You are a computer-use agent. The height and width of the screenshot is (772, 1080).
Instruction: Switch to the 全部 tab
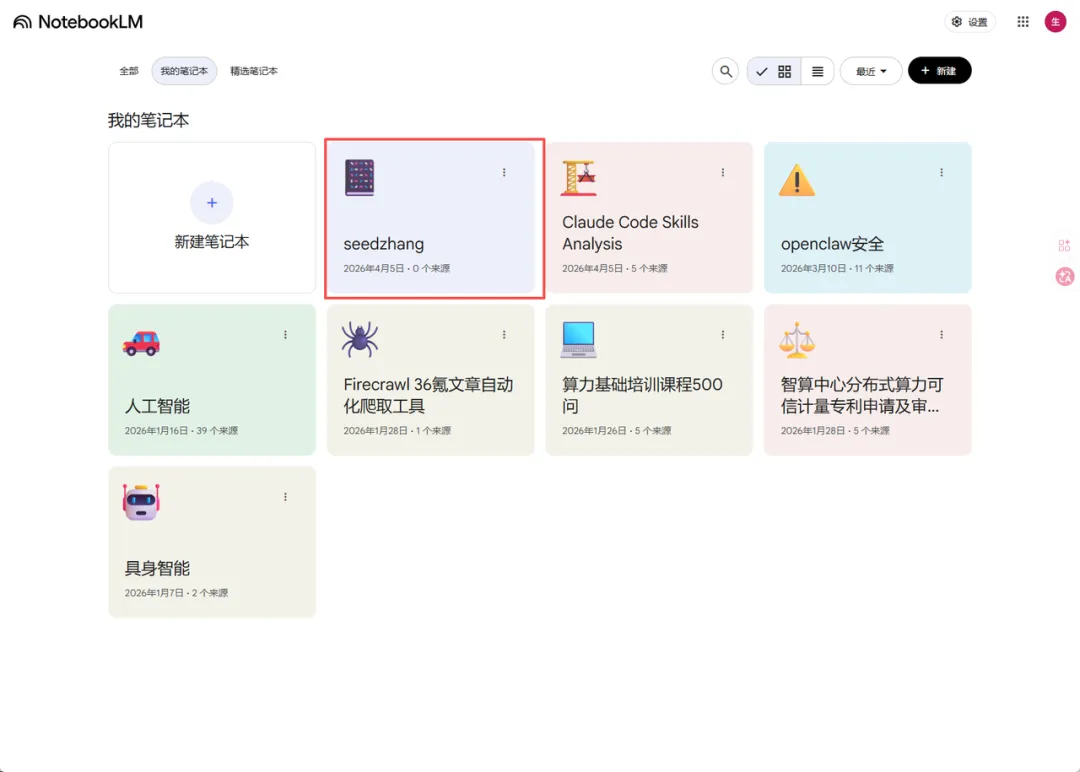[x=129, y=71]
